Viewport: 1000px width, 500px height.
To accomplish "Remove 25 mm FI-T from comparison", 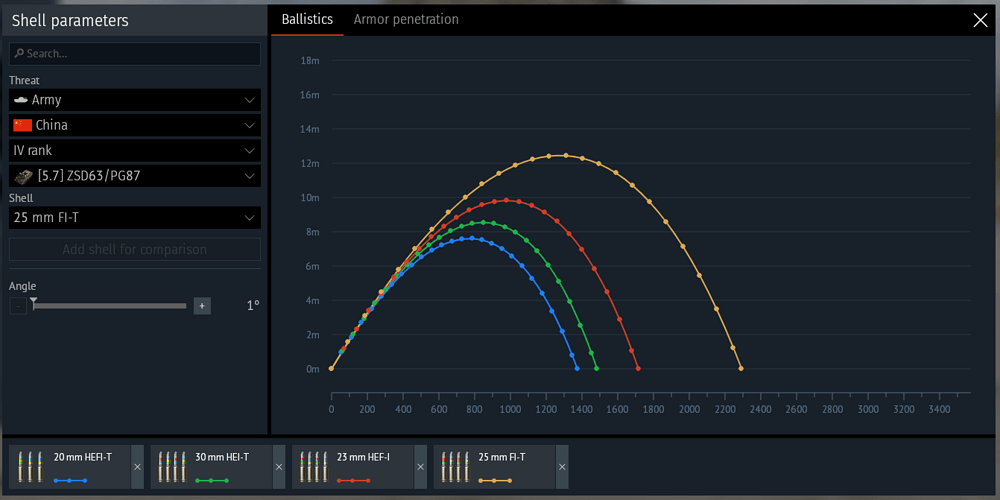I will pyautogui.click(x=562, y=467).
